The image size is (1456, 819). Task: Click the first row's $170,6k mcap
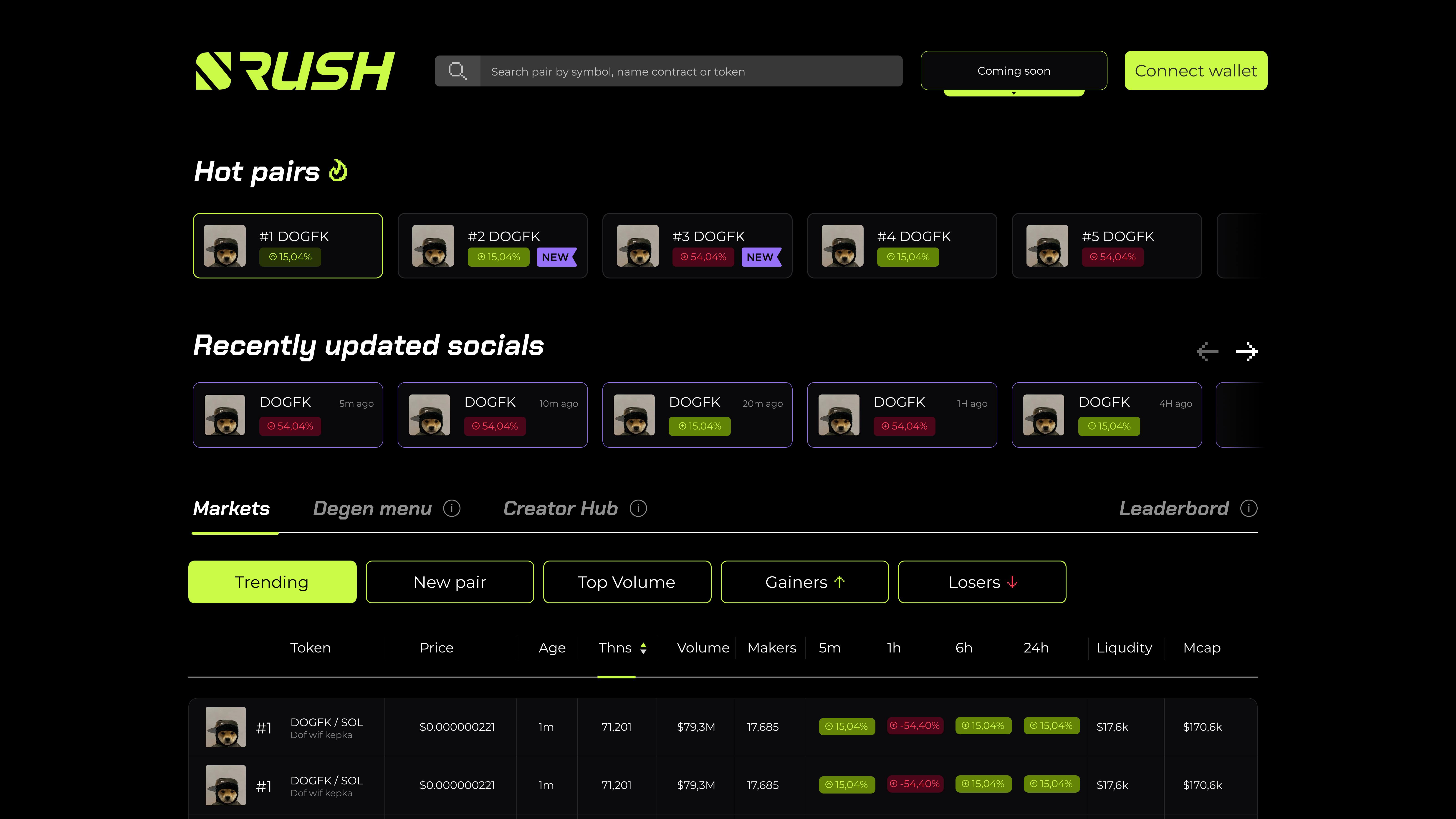coord(1202,727)
